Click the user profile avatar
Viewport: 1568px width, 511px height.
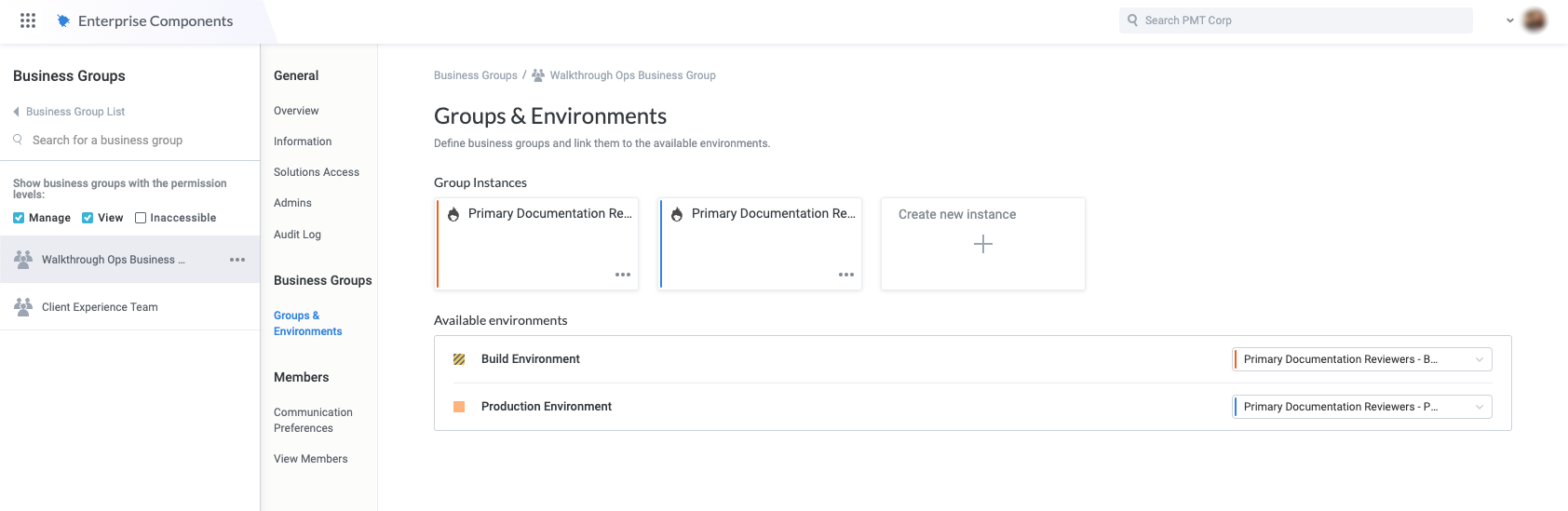pos(1534,20)
